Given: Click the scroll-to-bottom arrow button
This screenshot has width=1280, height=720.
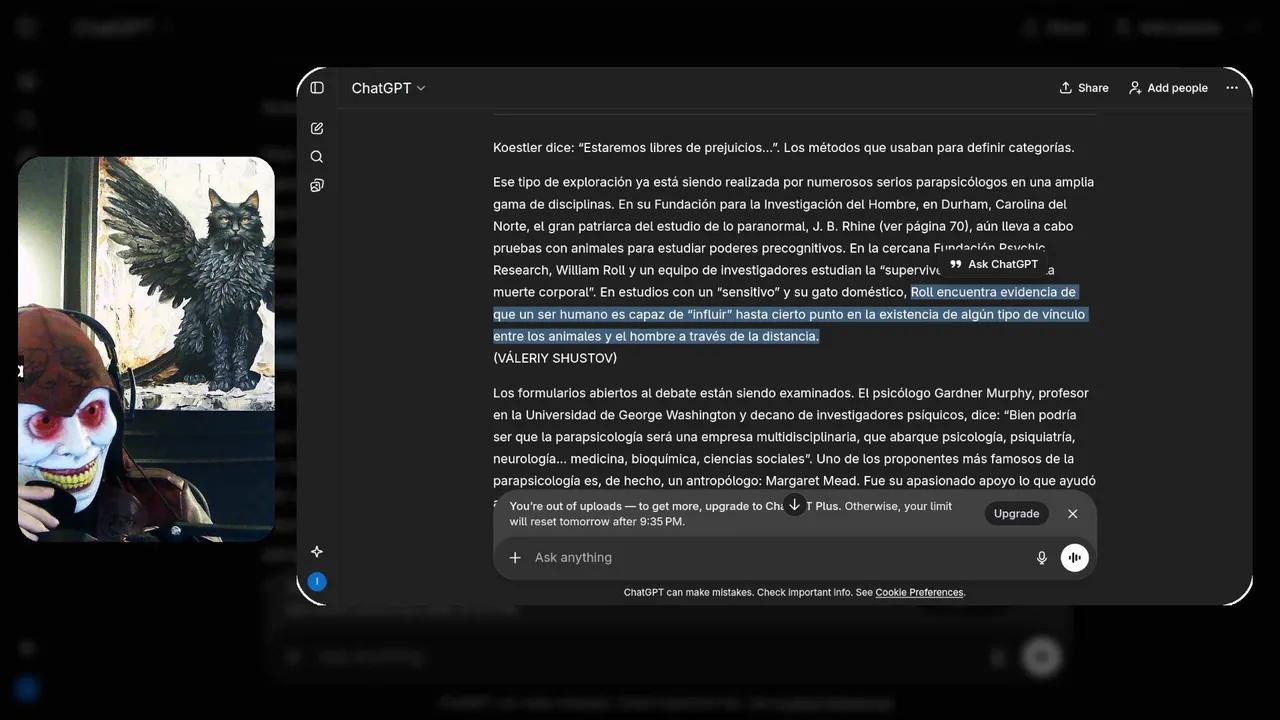Looking at the screenshot, I should click(794, 505).
